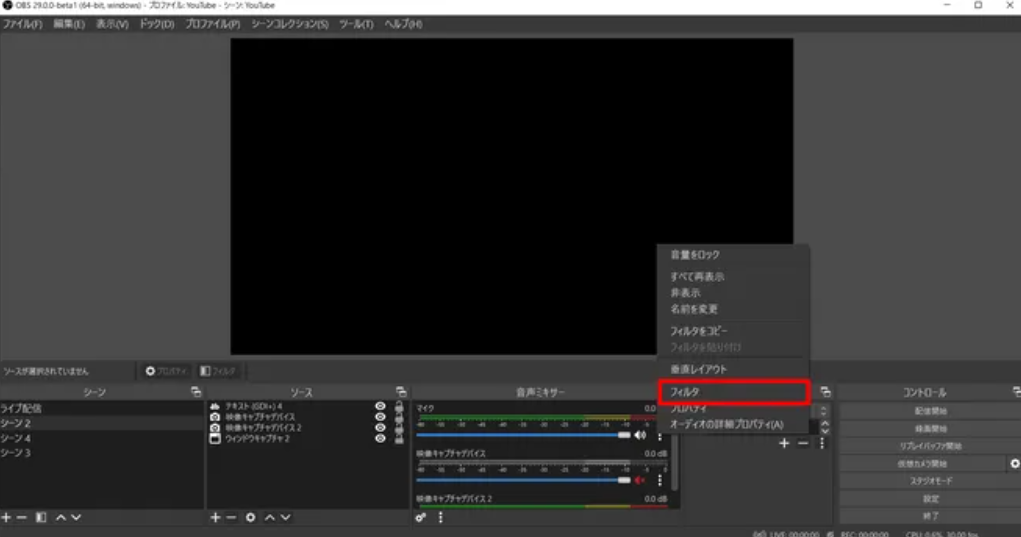Move selected source down with arrow

[x=286, y=517]
